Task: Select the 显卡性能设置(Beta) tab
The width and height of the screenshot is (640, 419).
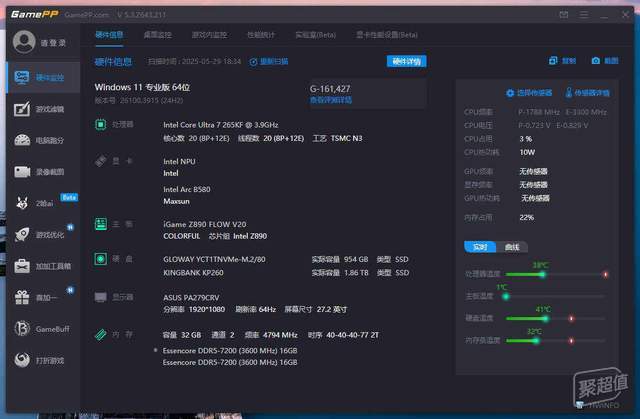Action: (387, 35)
